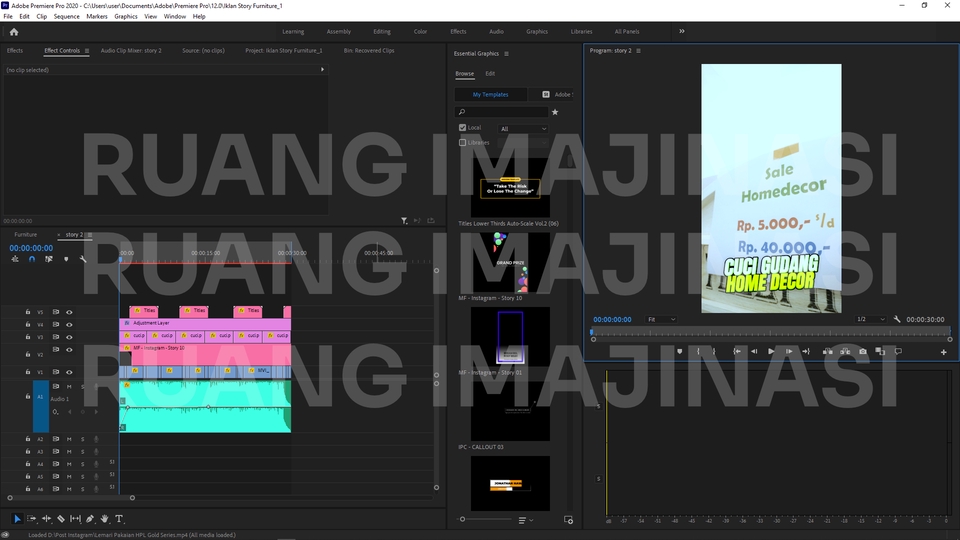
Task: Toggle the Local checkbox
Action: pyautogui.click(x=462, y=127)
